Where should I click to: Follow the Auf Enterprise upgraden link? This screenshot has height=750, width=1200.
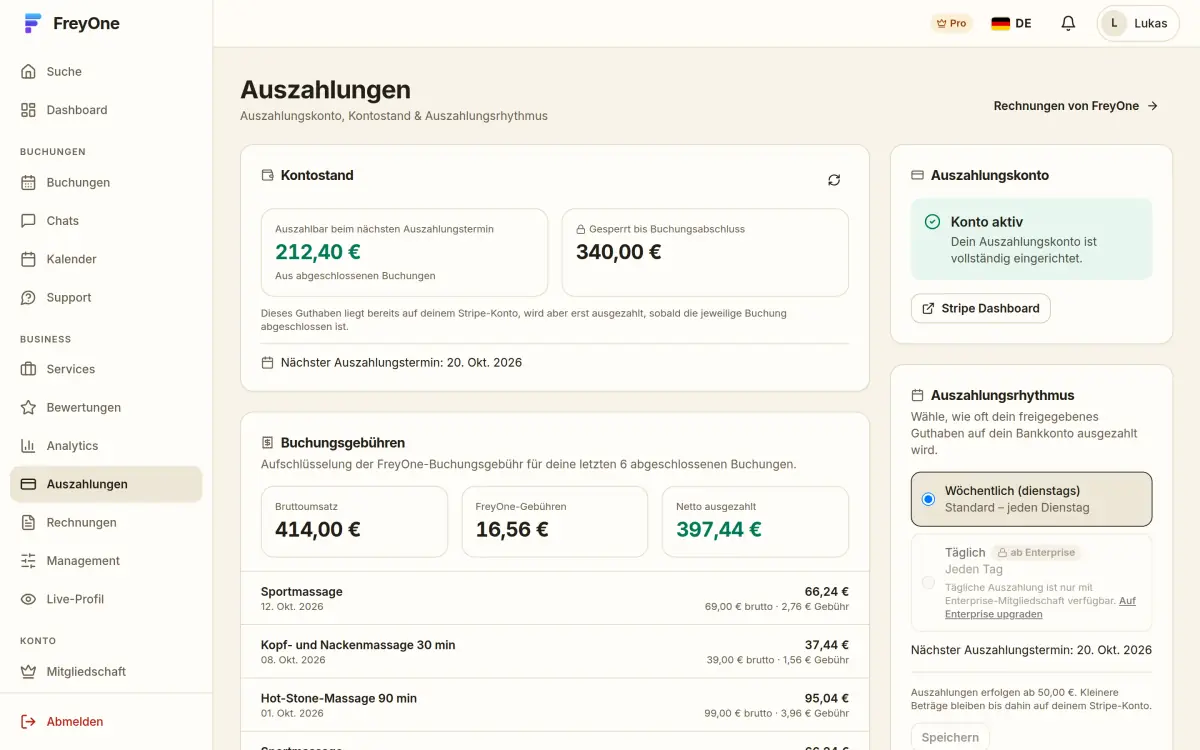(x=1040, y=607)
